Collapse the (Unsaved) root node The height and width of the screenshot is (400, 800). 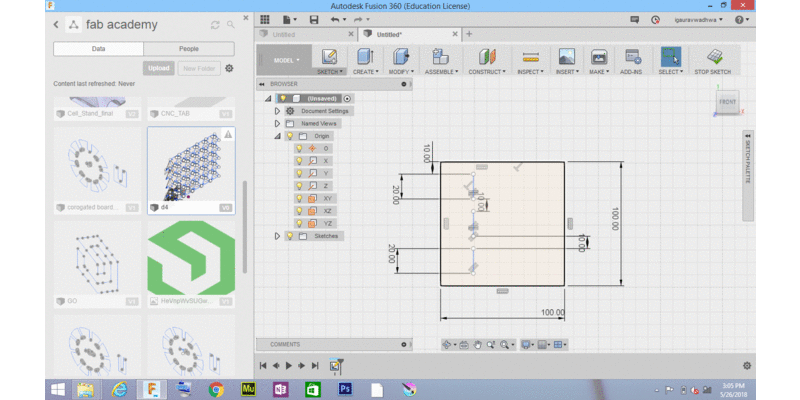pos(268,98)
